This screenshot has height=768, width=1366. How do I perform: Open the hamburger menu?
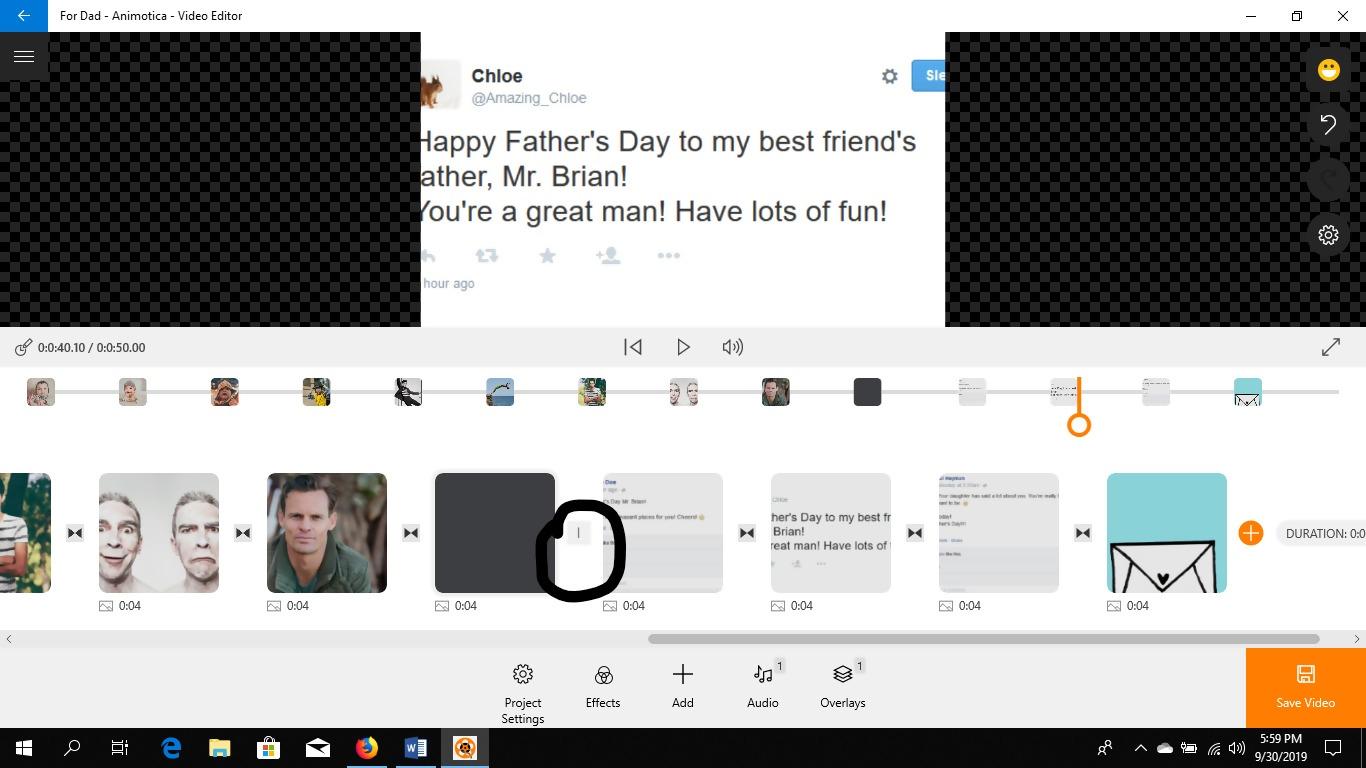click(x=24, y=56)
